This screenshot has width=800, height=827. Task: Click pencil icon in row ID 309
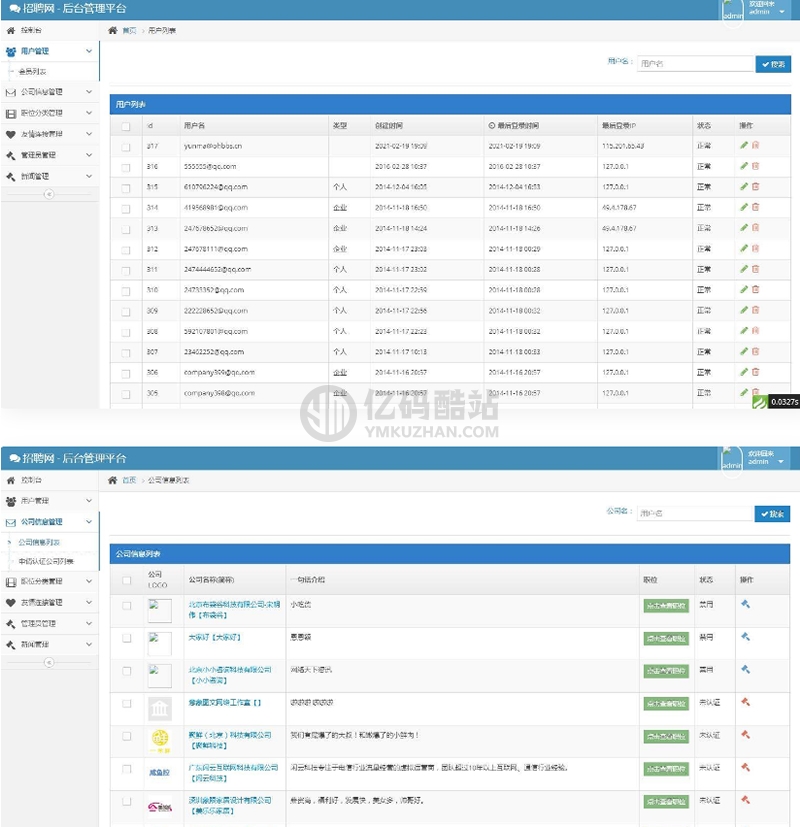[744, 310]
